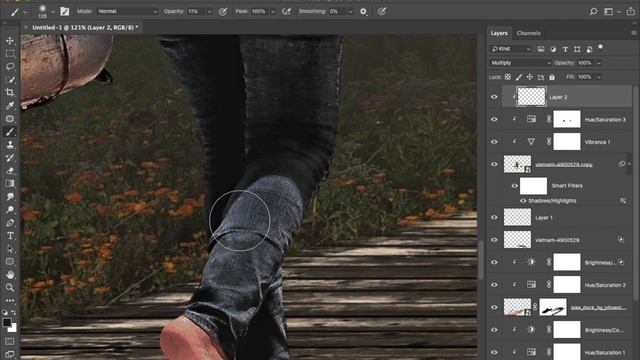The image size is (640, 360).
Task: Open the brush preset picker arrow
Action: (53, 12)
